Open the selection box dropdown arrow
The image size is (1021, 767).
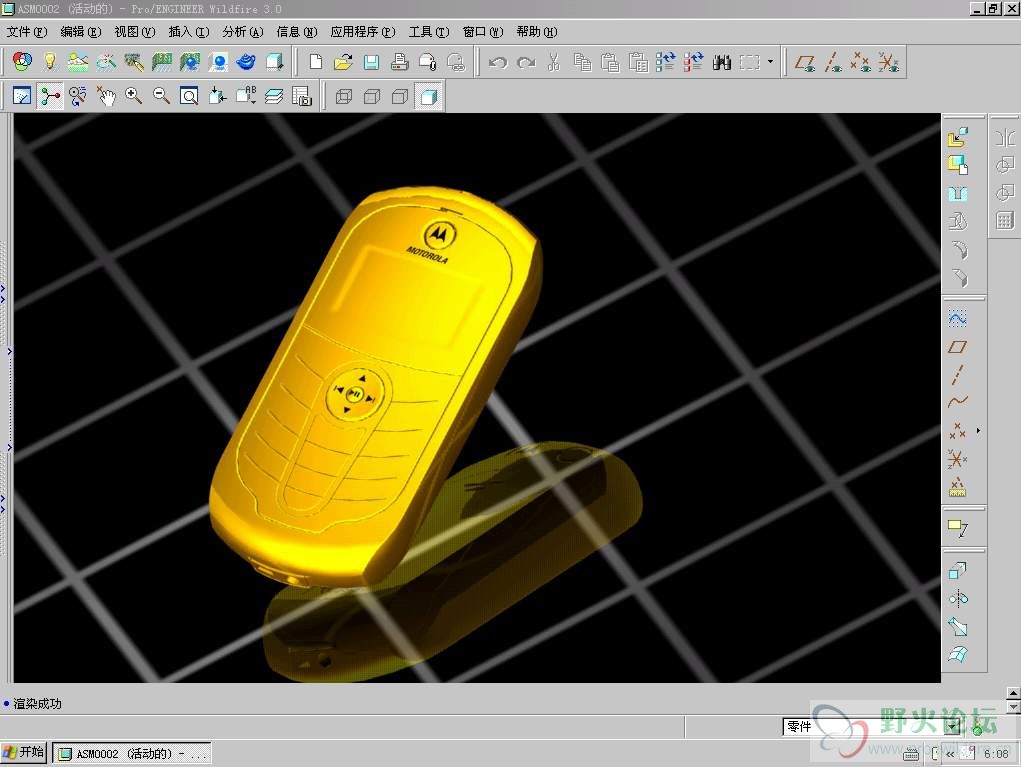coord(770,63)
